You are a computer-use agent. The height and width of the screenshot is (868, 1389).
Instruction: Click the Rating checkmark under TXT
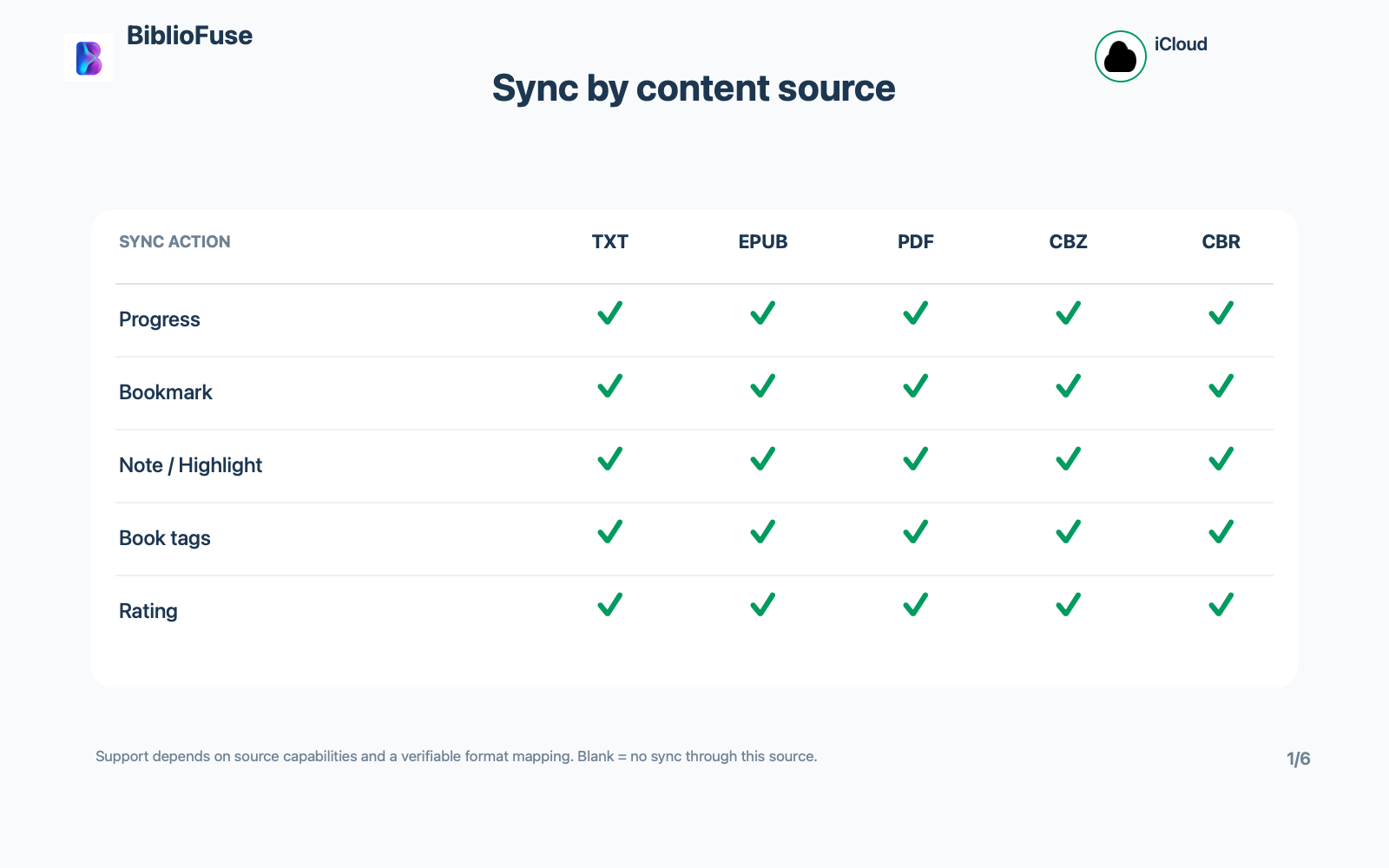click(610, 604)
